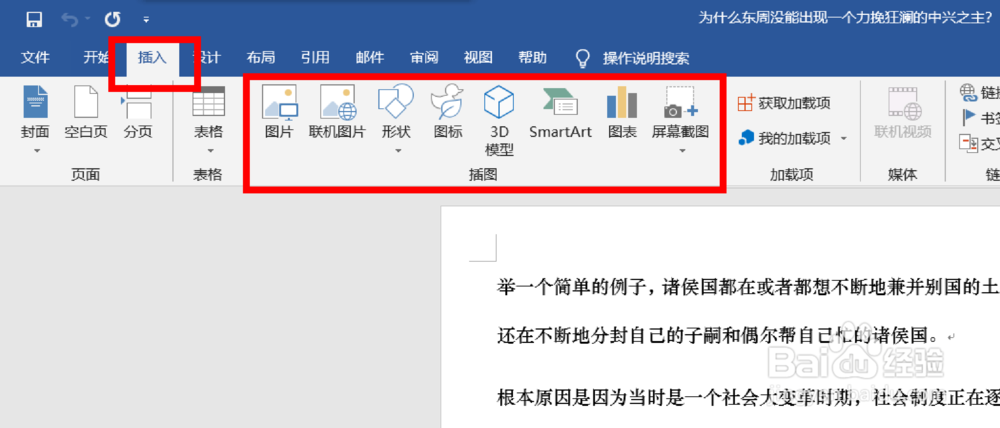Open the Customize Quick Access Toolbar dropdown

tap(146, 20)
